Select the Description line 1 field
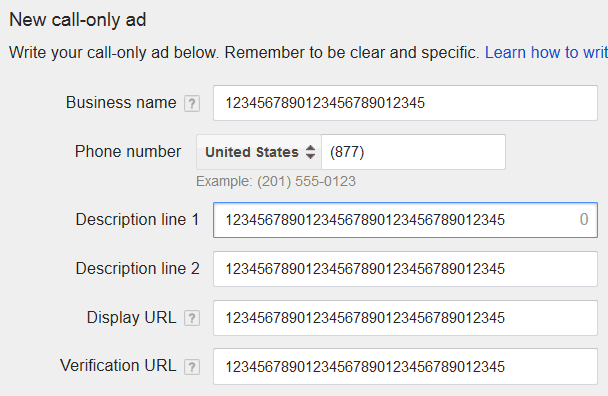 coord(405,220)
